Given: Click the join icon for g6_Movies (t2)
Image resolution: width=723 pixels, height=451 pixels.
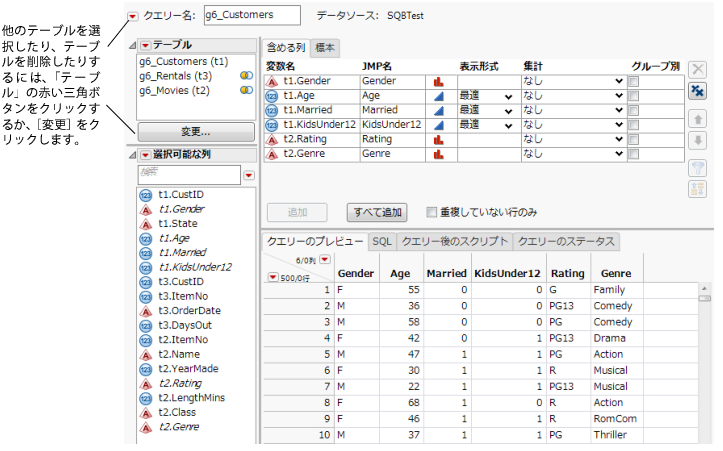Looking at the screenshot, I should click(246, 90).
